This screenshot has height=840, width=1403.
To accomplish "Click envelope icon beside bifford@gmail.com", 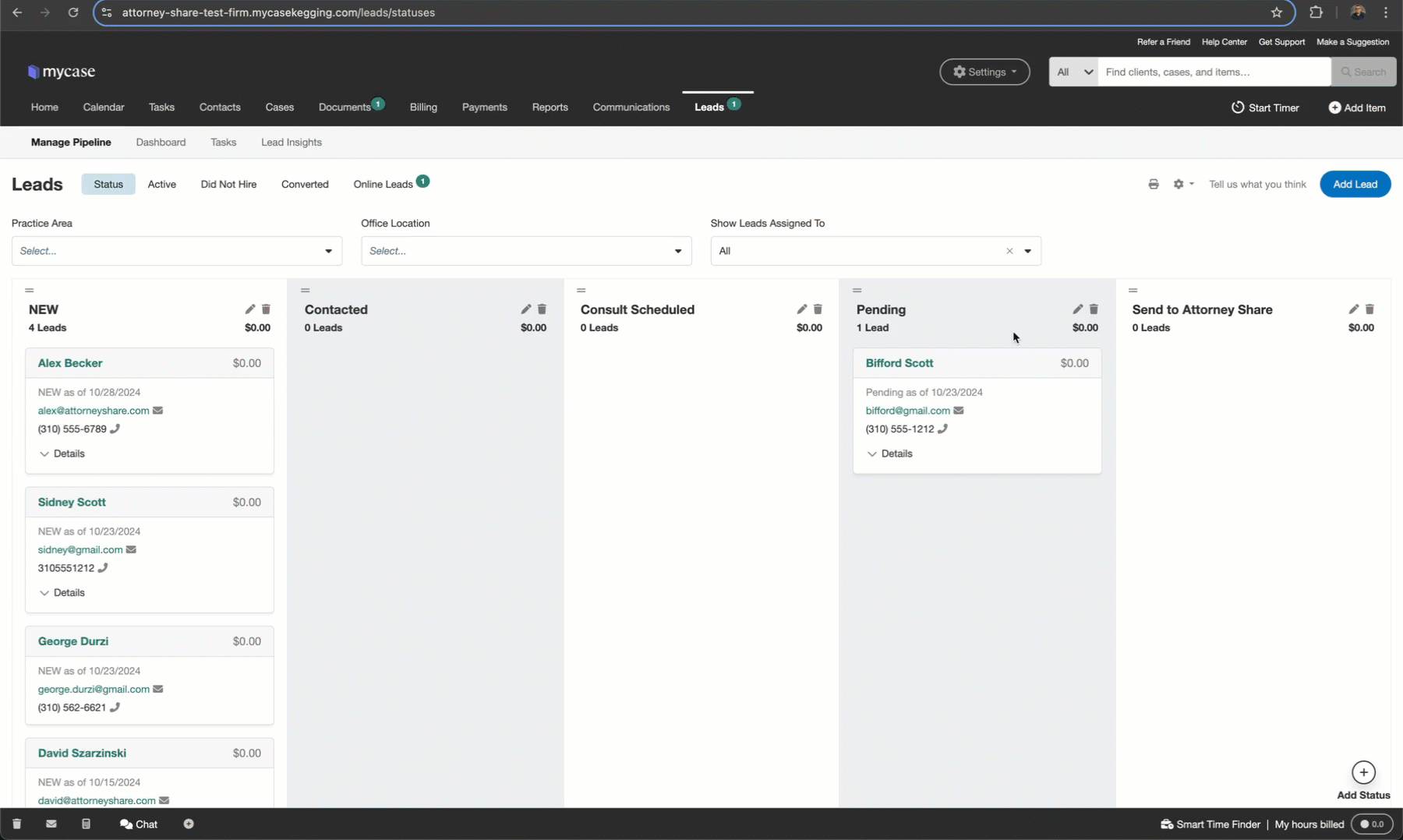I will pos(959,411).
